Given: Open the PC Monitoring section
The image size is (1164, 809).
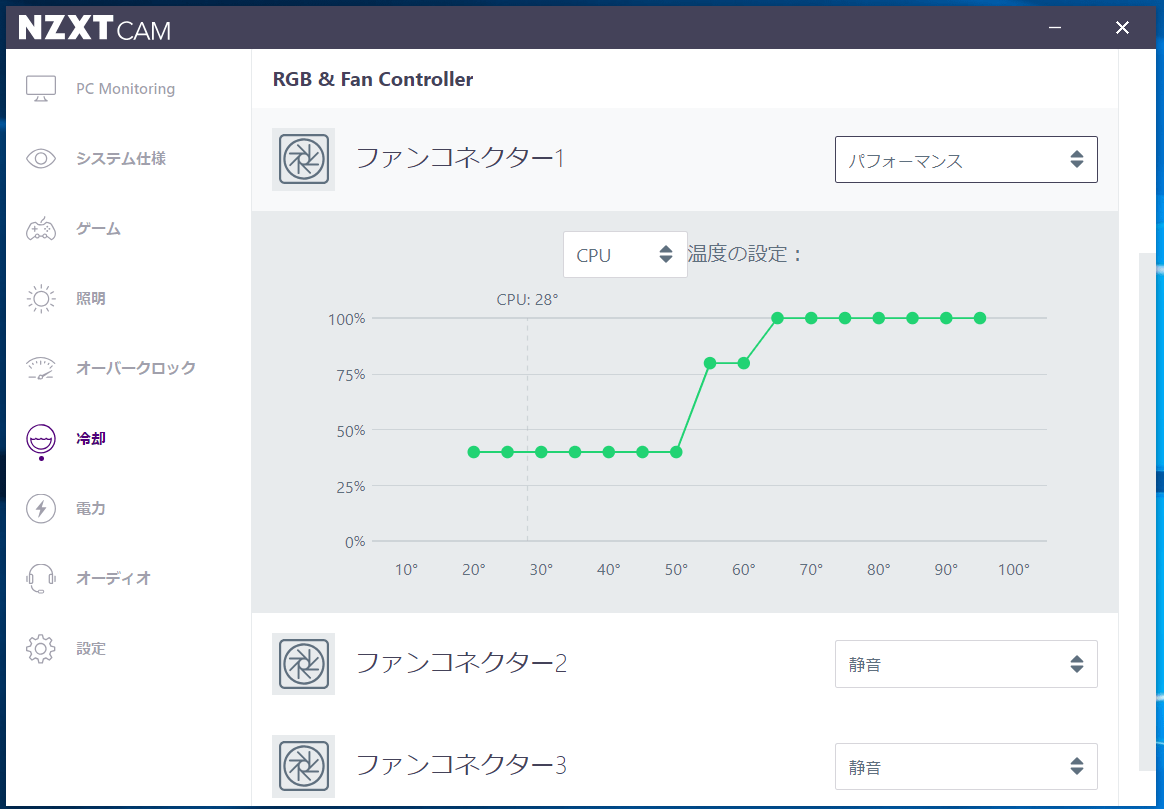Looking at the screenshot, I should click(x=125, y=88).
